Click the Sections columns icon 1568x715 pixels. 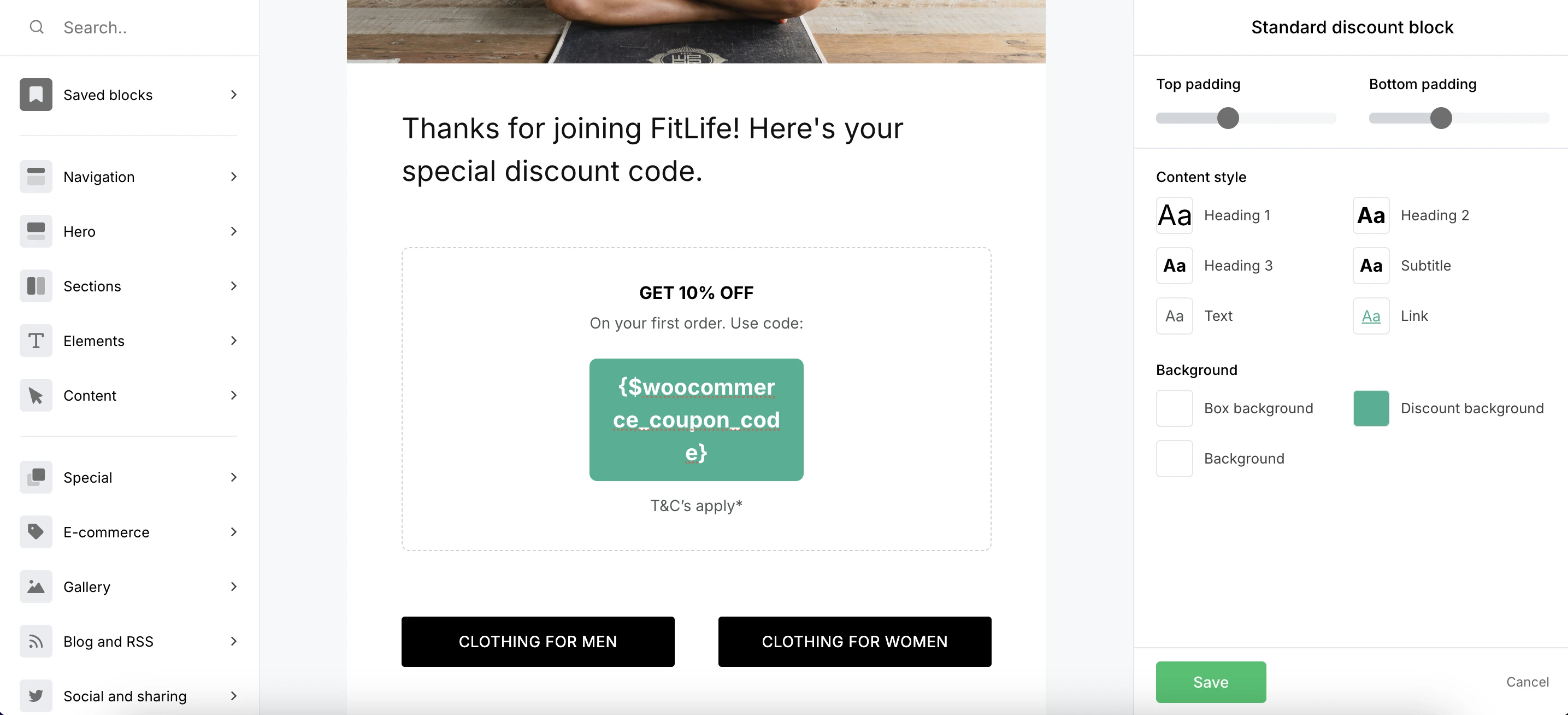point(36,286)
